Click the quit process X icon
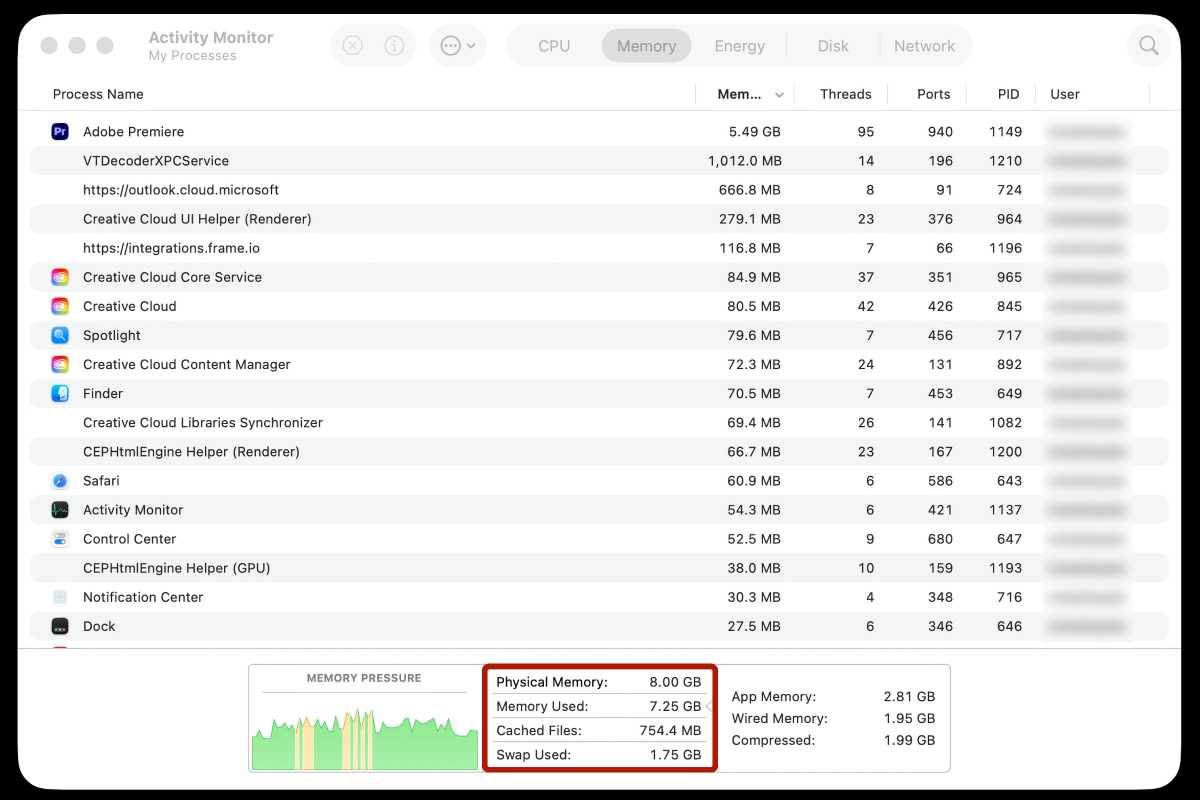 (352, 45)
